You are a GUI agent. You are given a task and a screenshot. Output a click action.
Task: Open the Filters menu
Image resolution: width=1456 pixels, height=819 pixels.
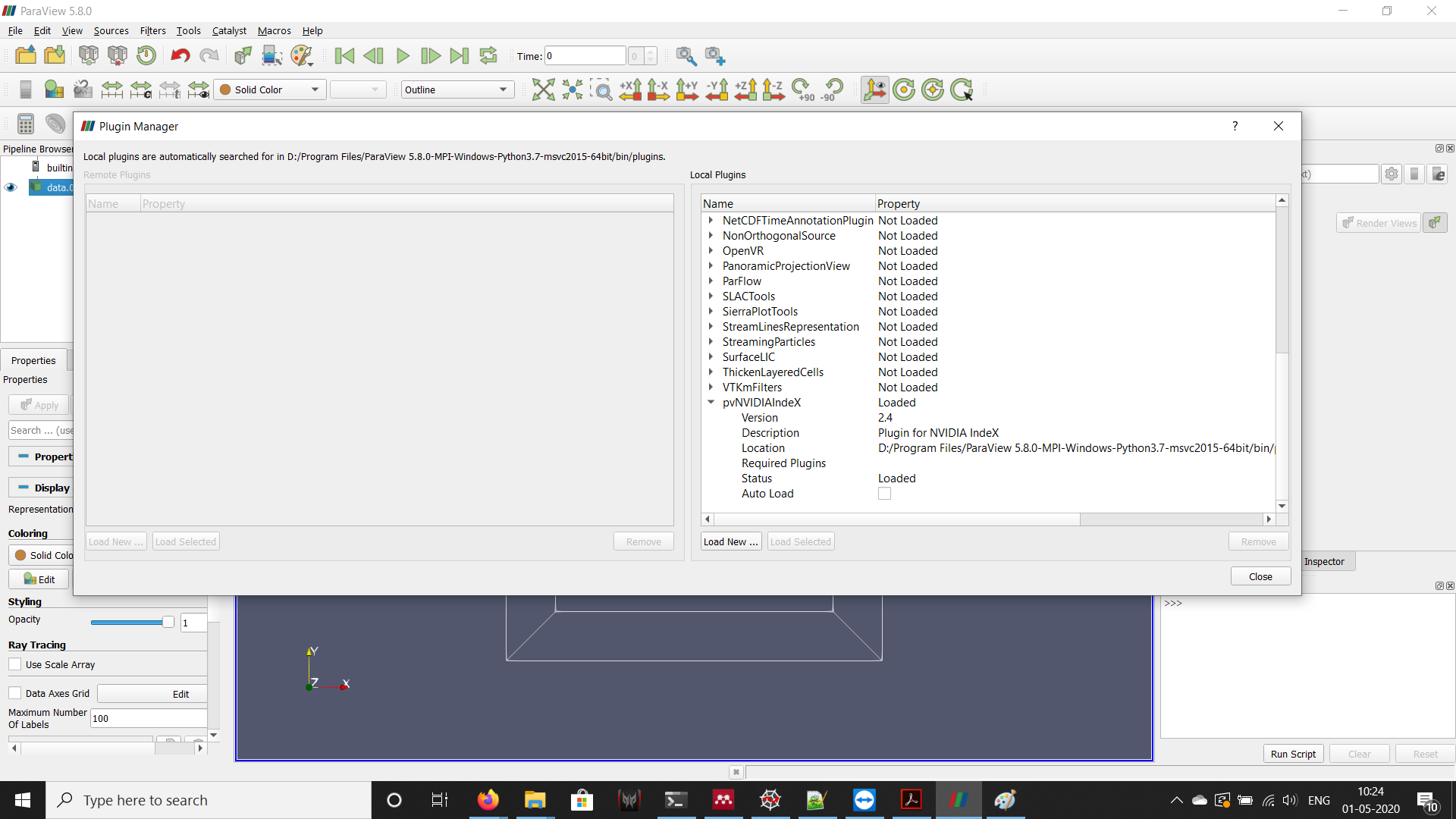[152, 30]
